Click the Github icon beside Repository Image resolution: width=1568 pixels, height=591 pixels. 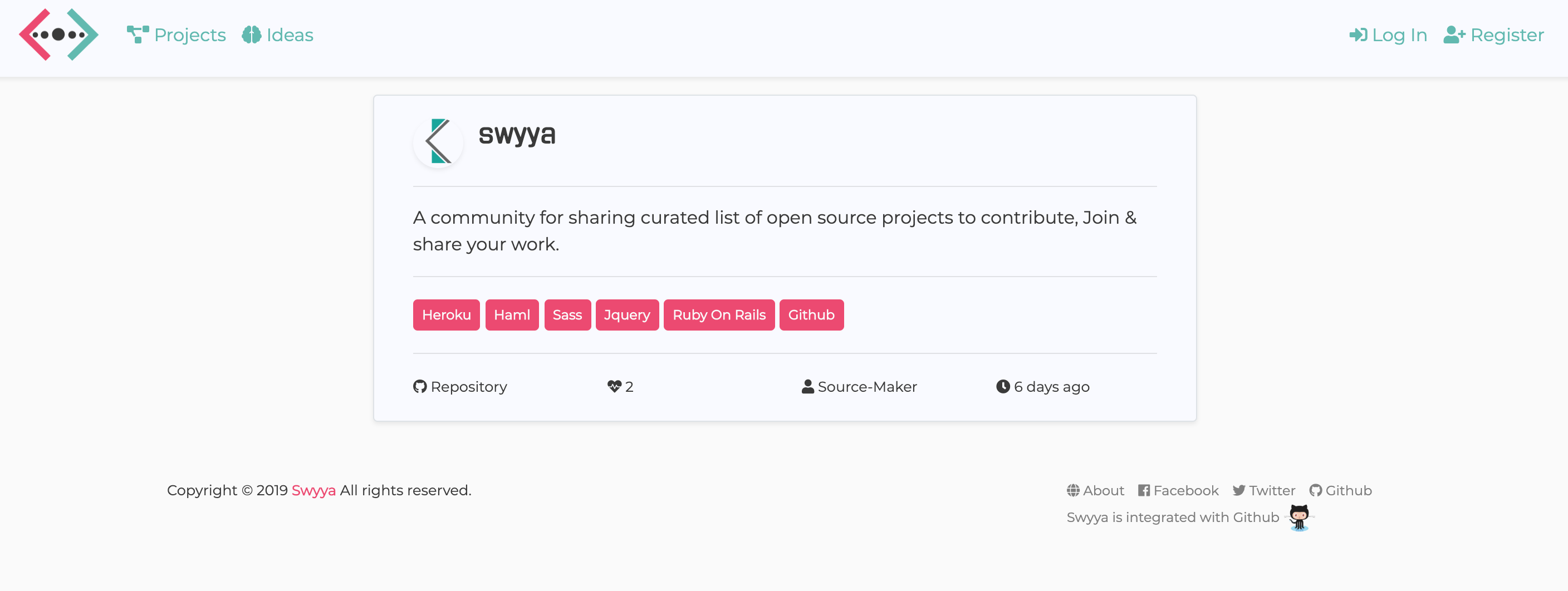point(419,387)
